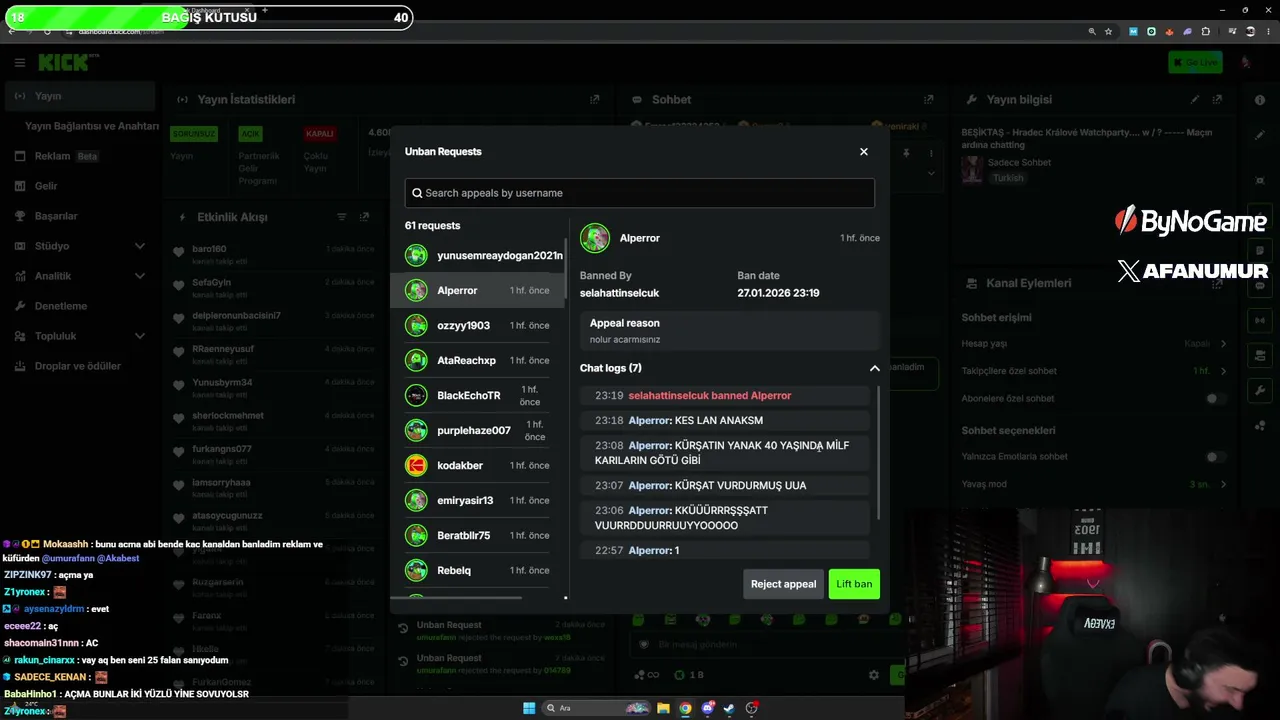Open the Etkinlik Akışı filter icon
Image resolution: width=1280 pixels, height=720 pixels.
pyautogui.click(x=341, y=217)
